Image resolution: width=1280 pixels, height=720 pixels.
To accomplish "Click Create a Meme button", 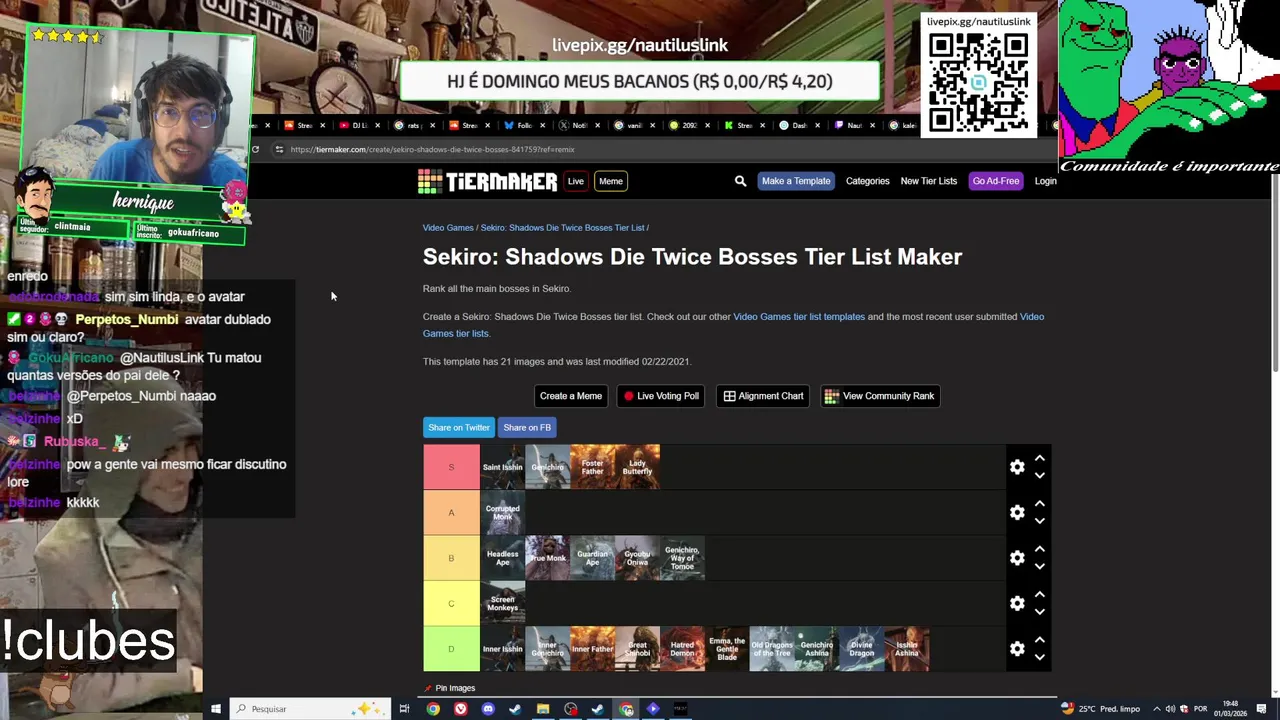I will pyautogui.click(x=571, y=396).
